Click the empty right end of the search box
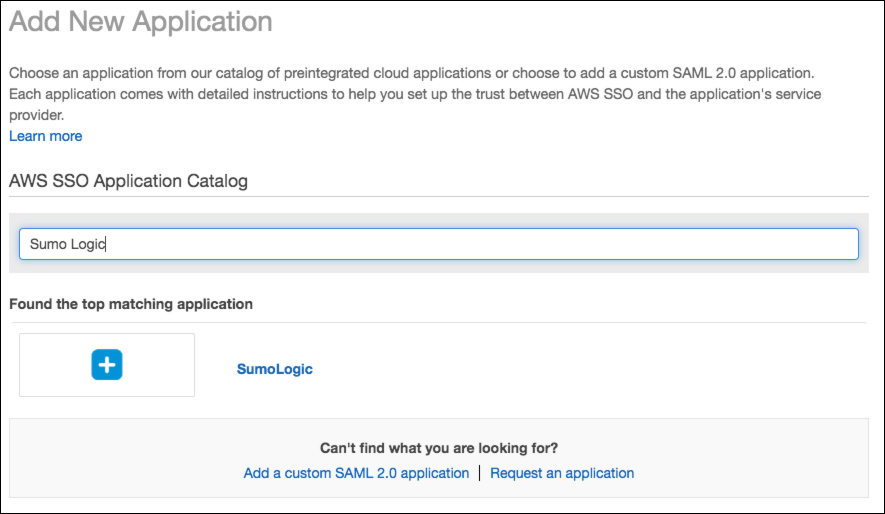The height and width of the screenshot is (514, 885). click(780, 244)
